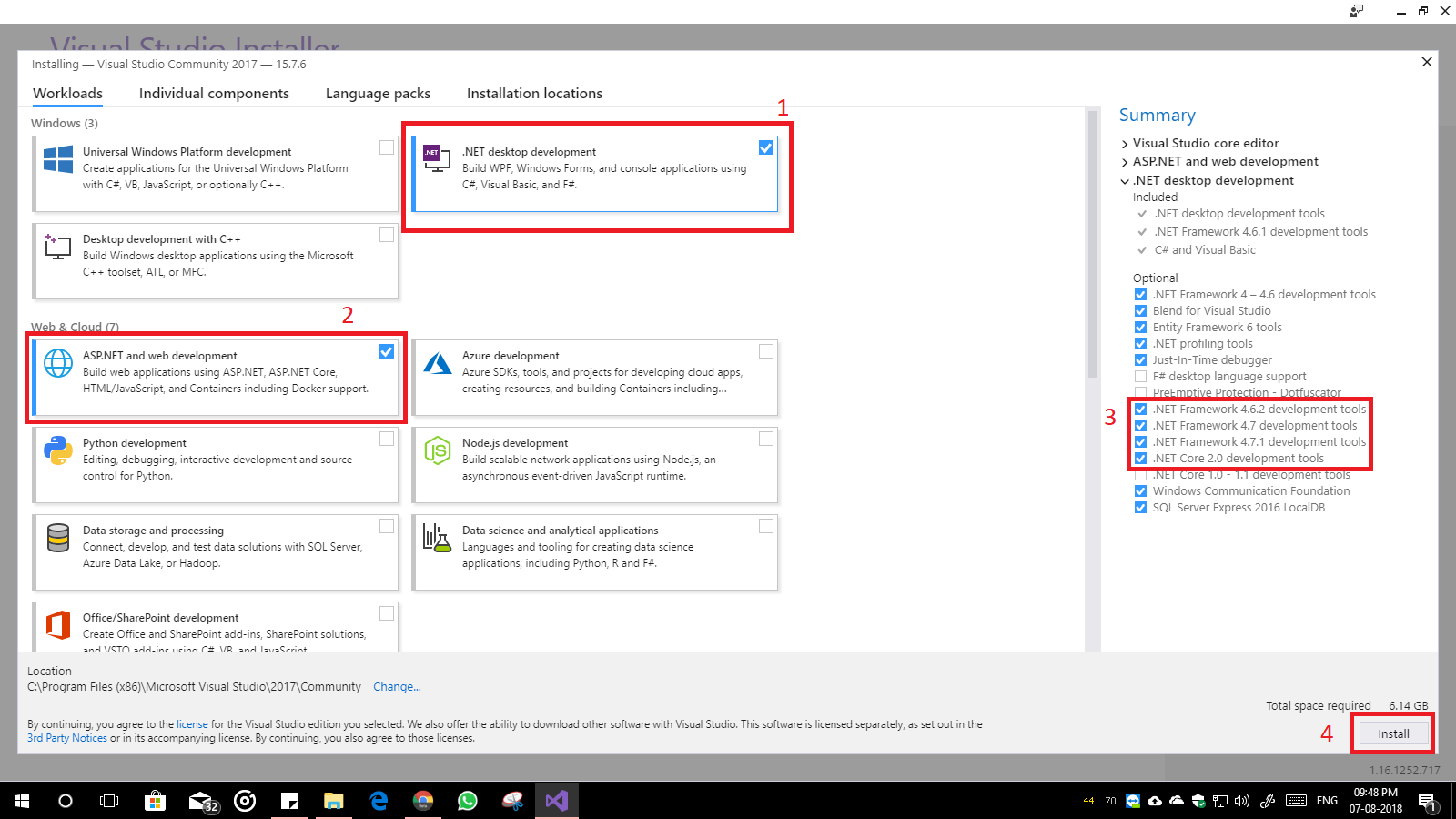Screen dimensions: 1456x819
Task: Click the Install button
Action: tap(1392, 733)
